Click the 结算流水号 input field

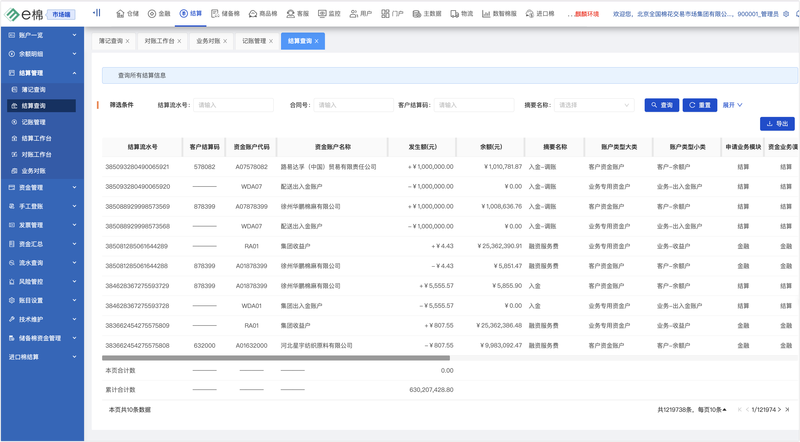[x=219, y=105]
